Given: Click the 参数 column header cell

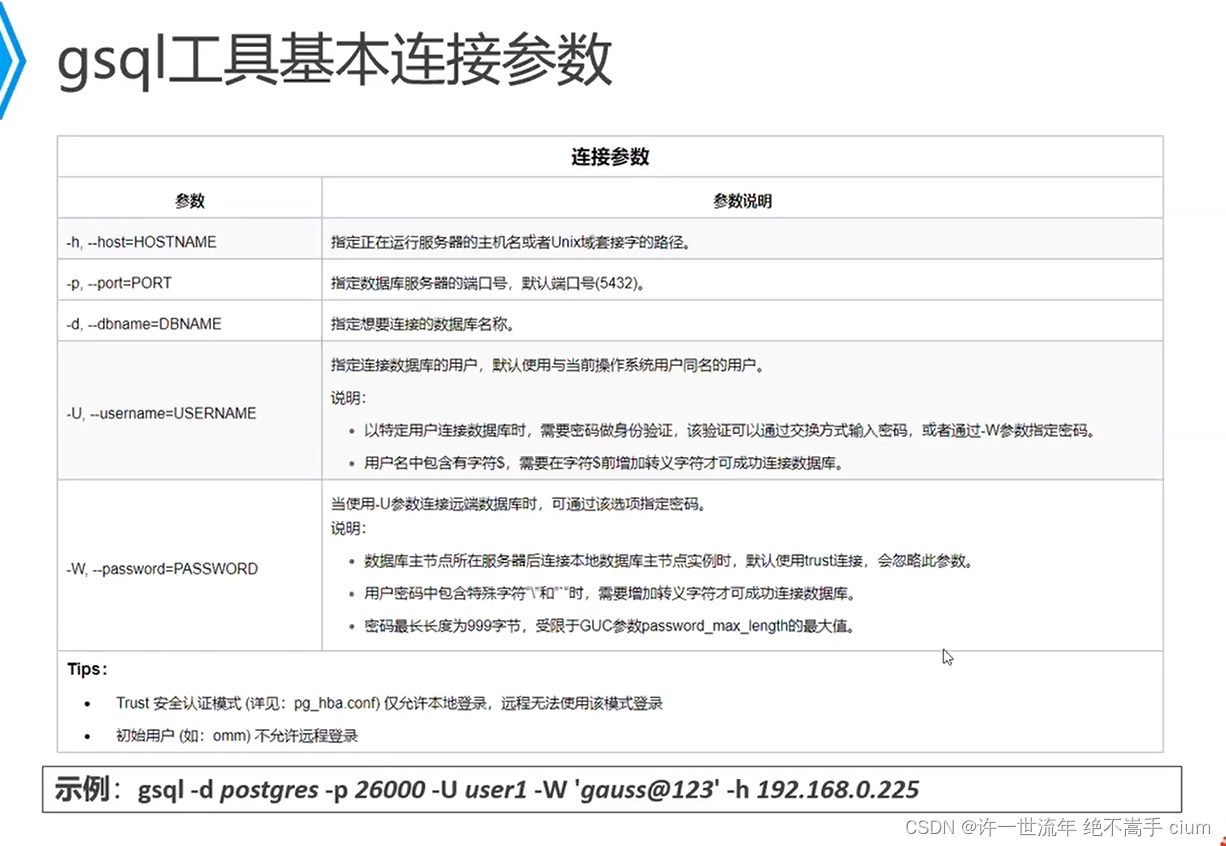Looking at the screenshot, I should [x=190, y=200].
